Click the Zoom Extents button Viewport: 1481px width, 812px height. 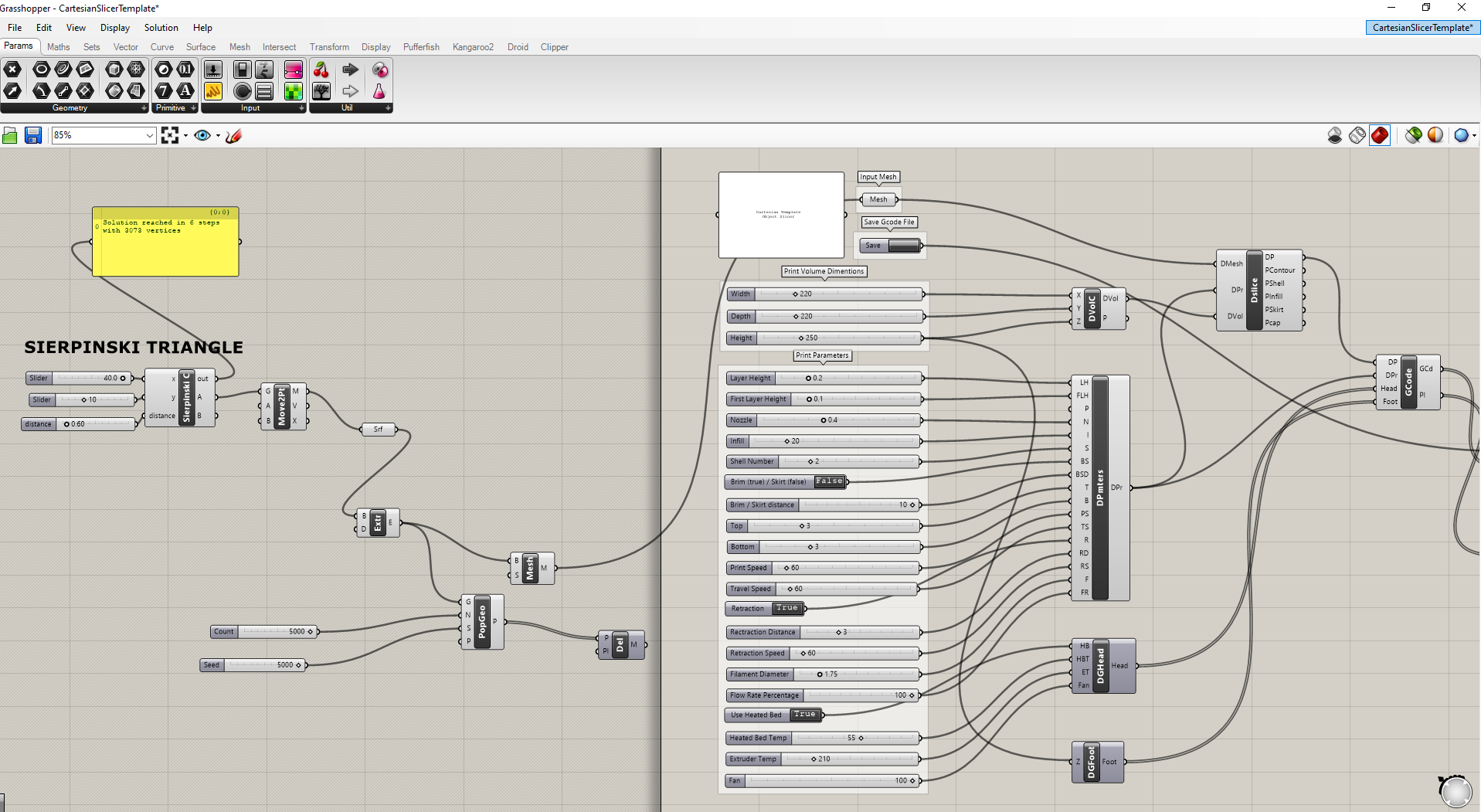(x=170, y=135)
